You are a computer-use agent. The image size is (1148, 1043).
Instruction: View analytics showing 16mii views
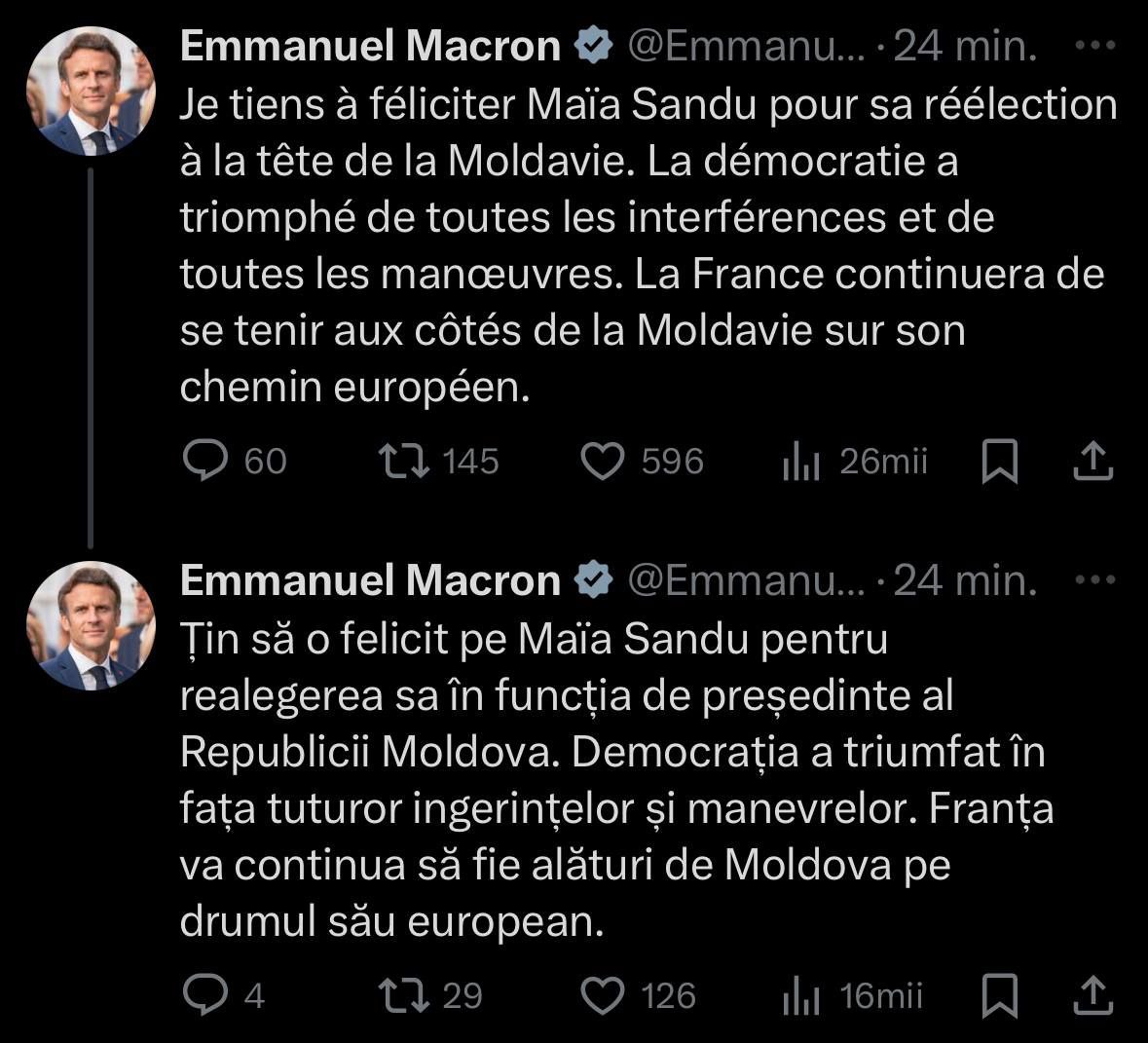[x=802, y=996]
